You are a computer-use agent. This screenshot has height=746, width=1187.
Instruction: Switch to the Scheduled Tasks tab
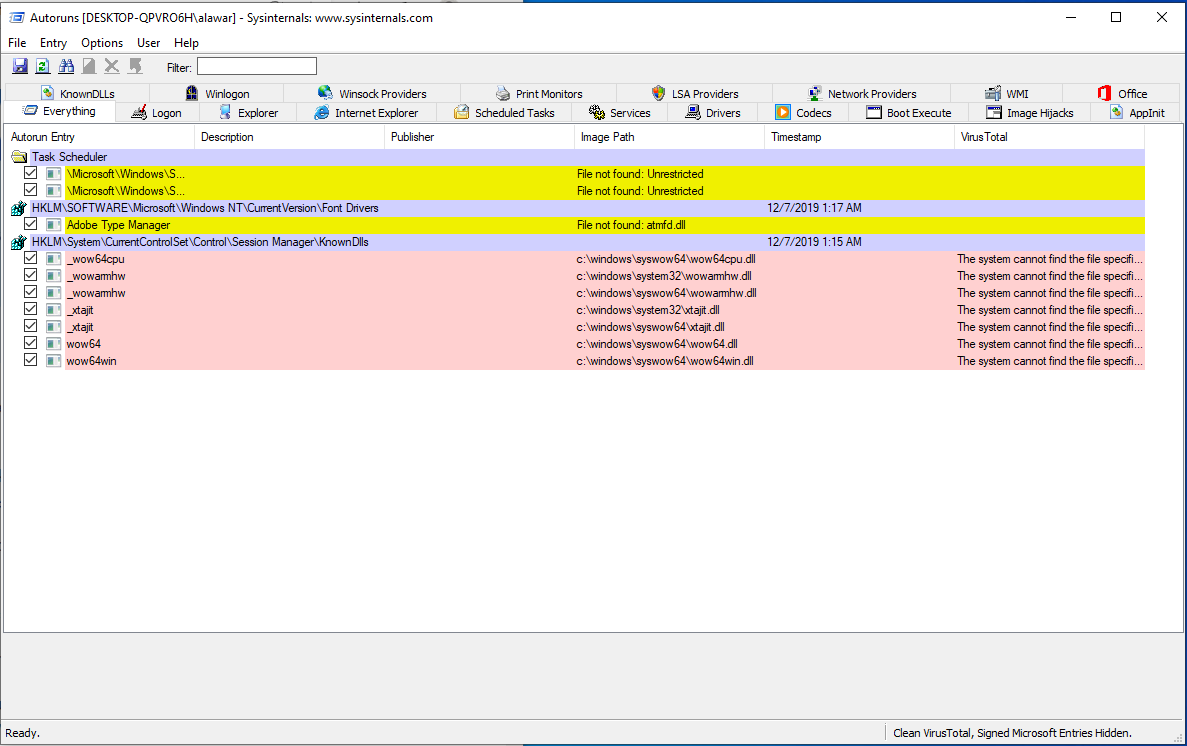504,113
